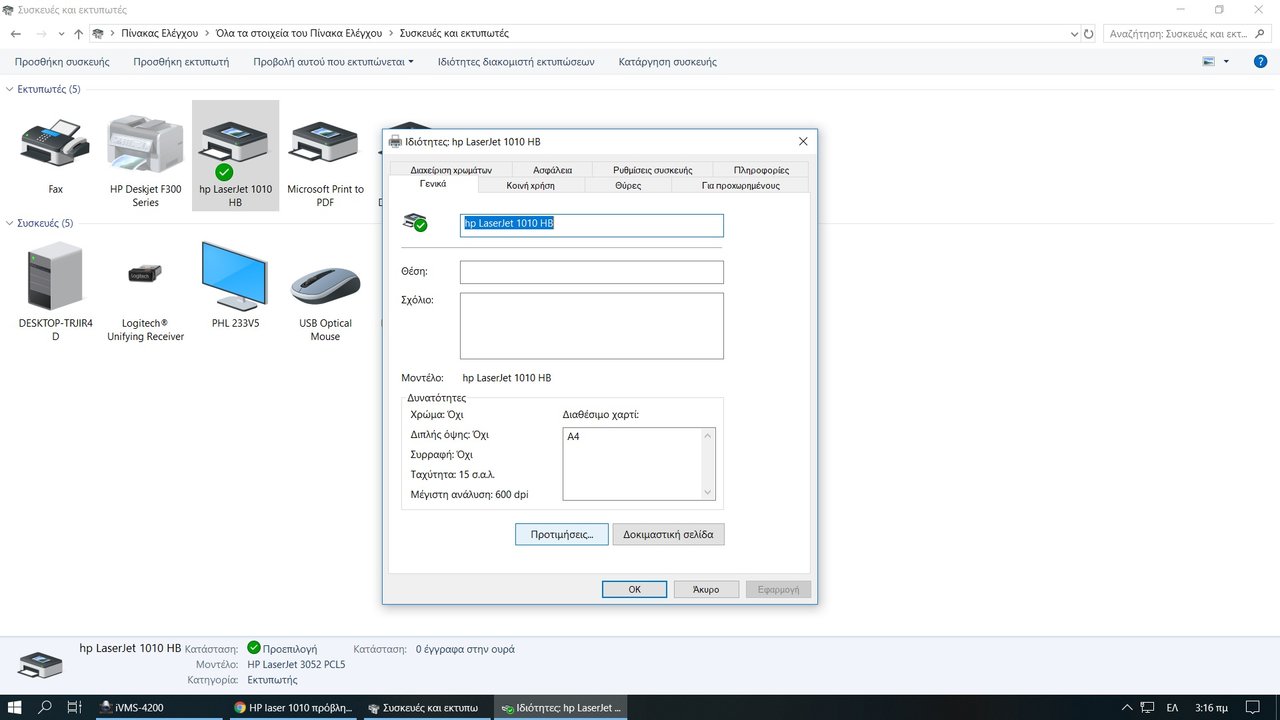Screen dimensions: 1280x720
Task: Click Κατάργηση συσκευής in the toolbar
Action: [668, 62]
